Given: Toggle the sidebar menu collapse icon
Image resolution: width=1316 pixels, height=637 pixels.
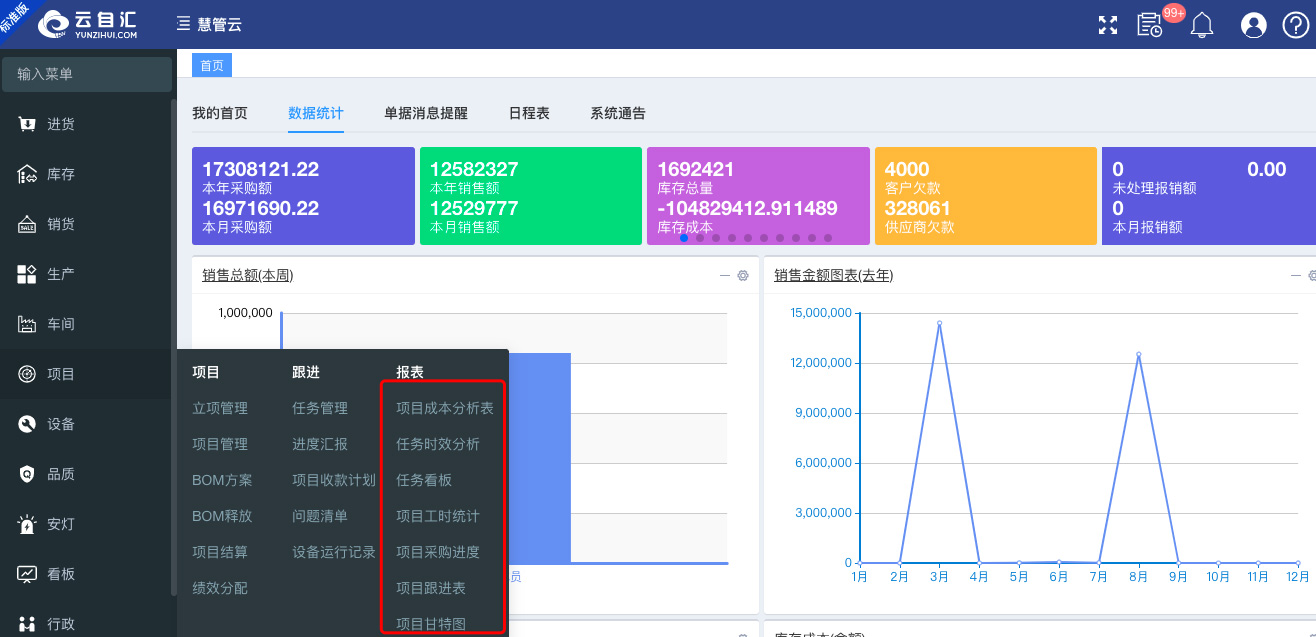Looking at the screenshot, I should click(183, 24).
